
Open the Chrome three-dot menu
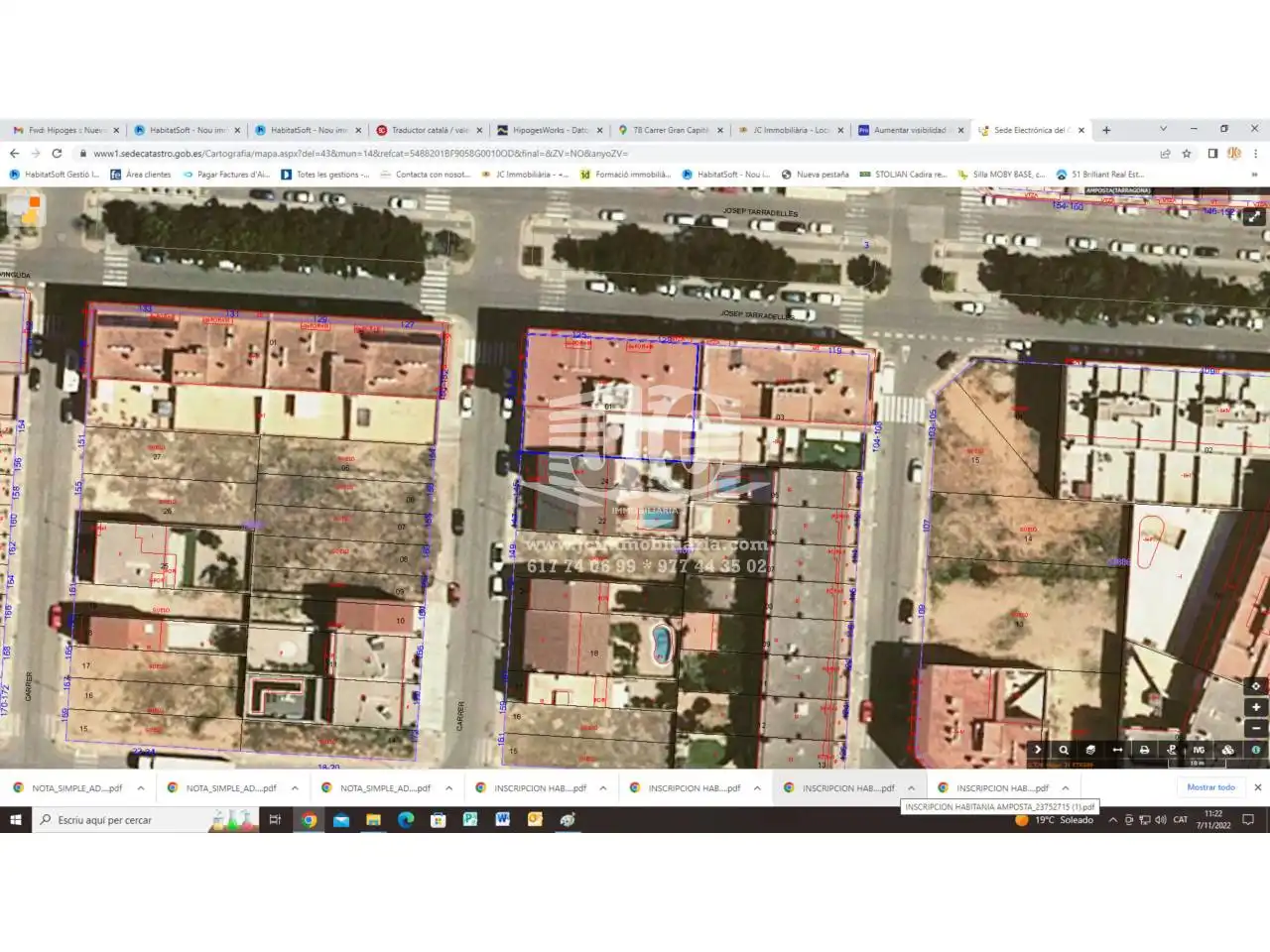(1255, 154)
